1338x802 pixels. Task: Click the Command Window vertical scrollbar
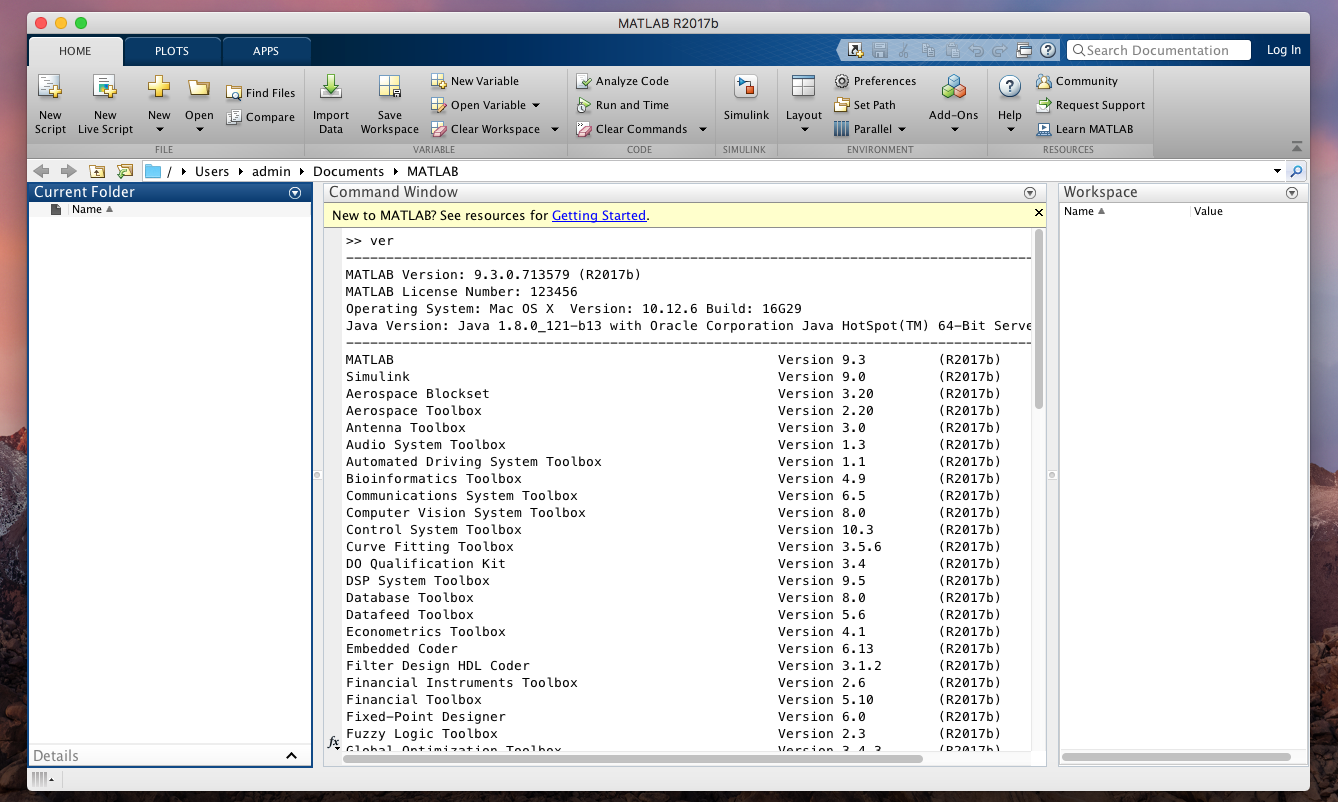coord(1038,319)
